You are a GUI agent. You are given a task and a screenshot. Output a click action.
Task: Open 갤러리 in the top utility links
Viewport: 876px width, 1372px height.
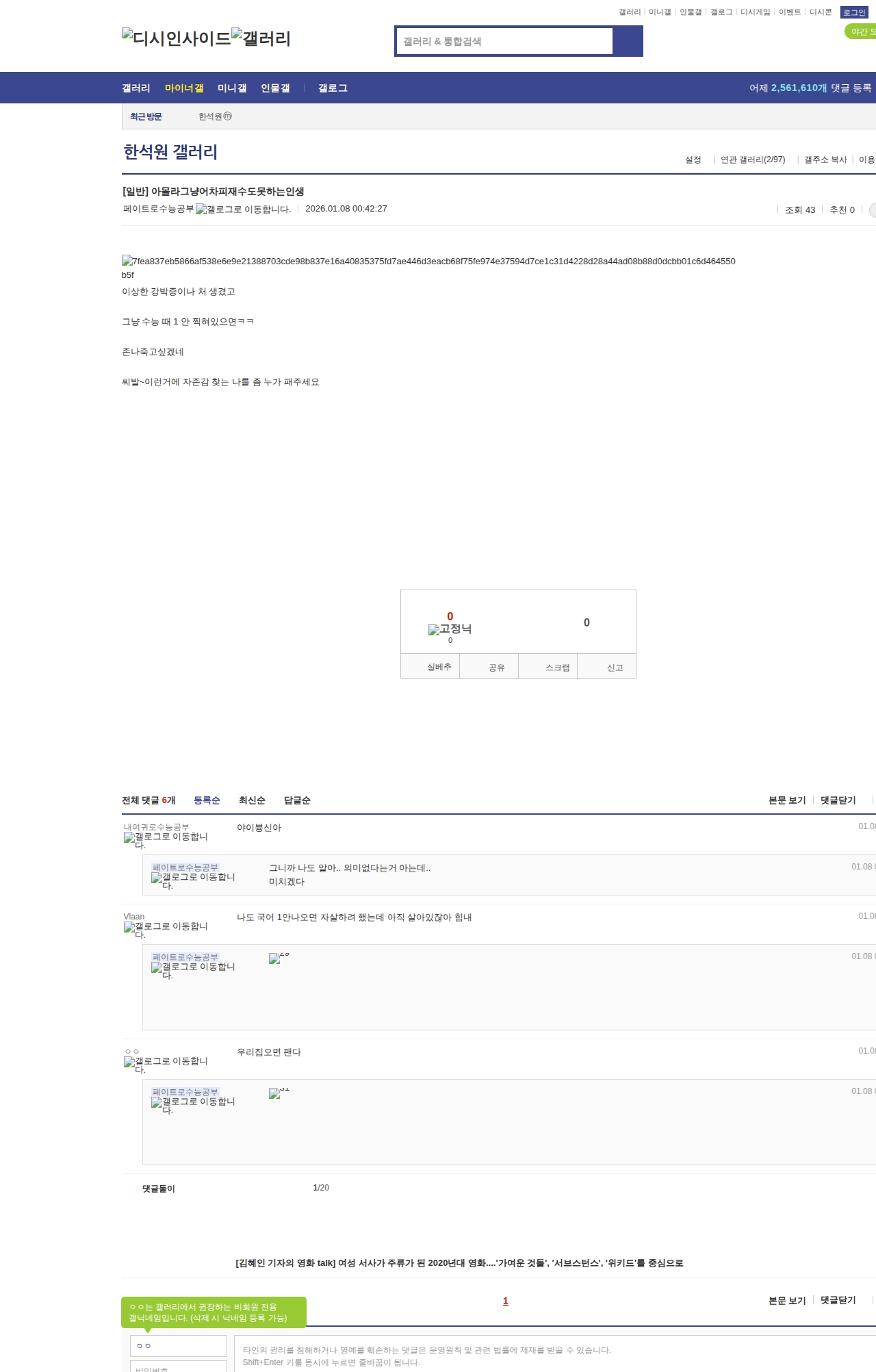(630, 12)
